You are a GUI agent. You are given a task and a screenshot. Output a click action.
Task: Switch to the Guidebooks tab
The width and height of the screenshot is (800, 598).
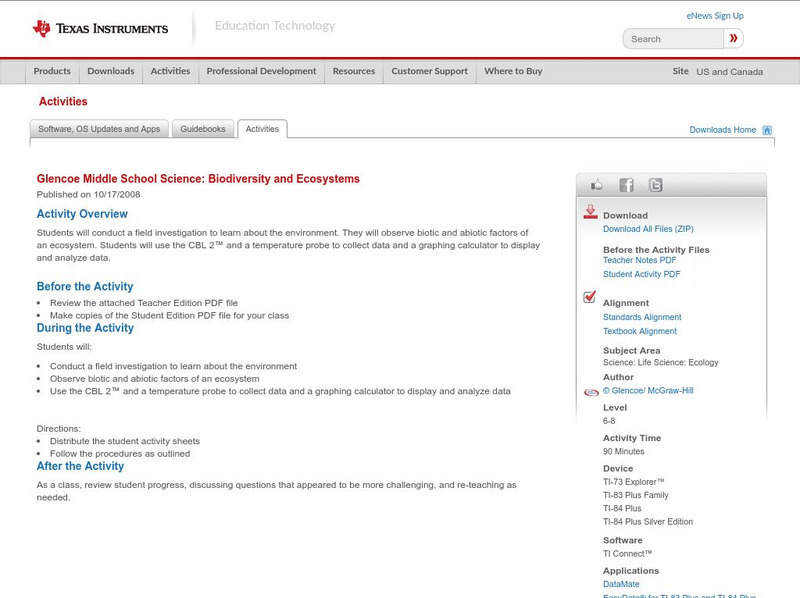click(203, 129)
